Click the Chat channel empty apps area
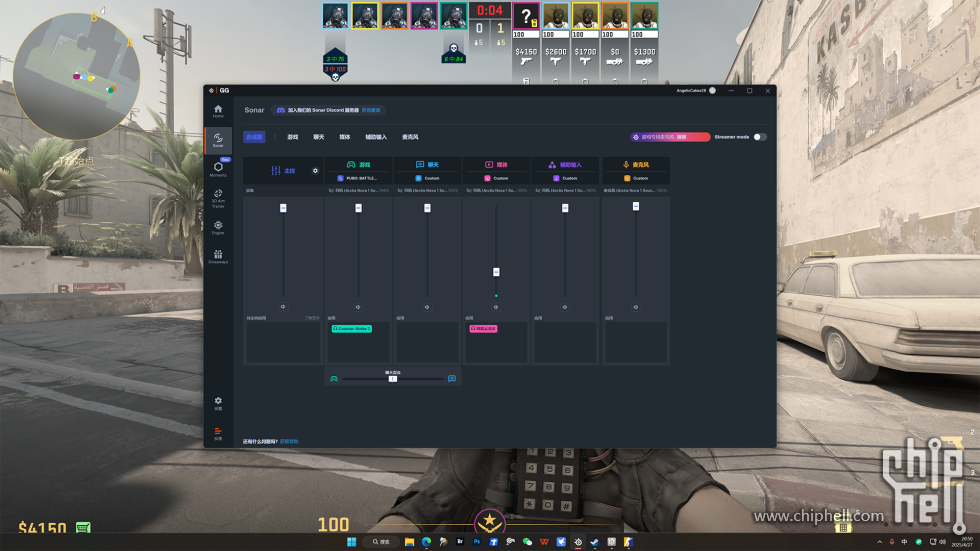Screen dimensions: 980x551 428,342
